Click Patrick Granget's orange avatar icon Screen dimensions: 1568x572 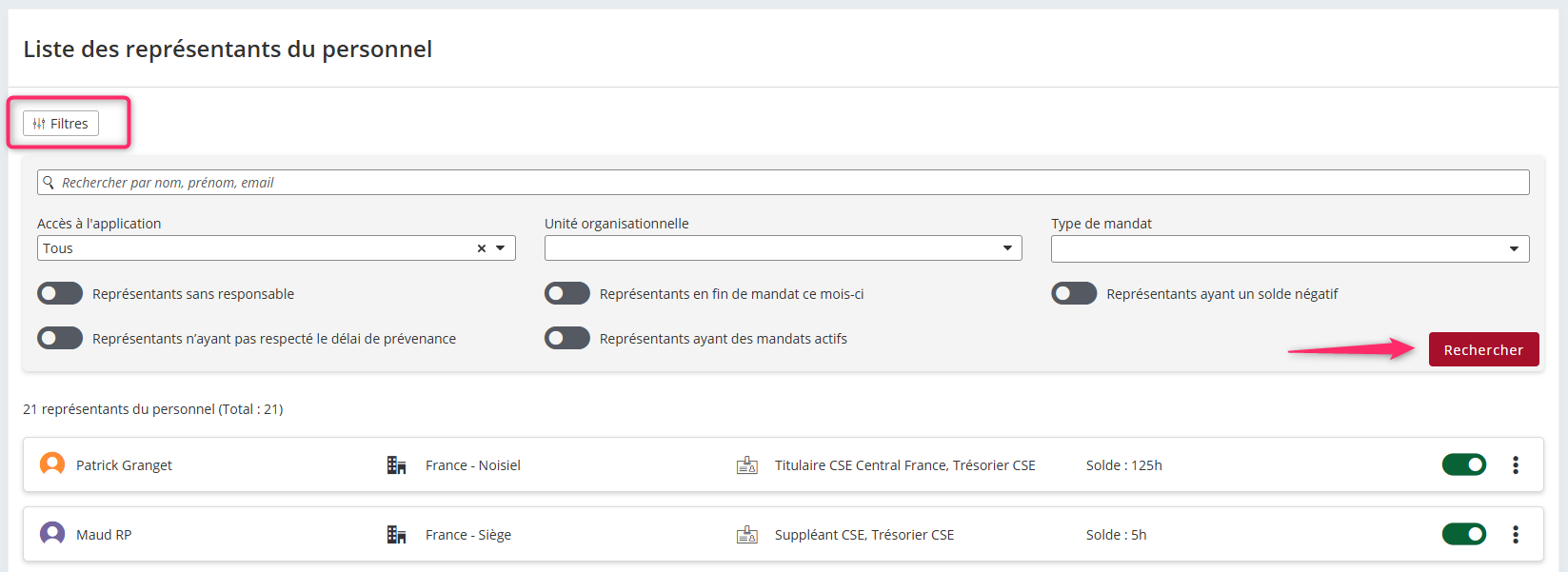pos(52,464)
